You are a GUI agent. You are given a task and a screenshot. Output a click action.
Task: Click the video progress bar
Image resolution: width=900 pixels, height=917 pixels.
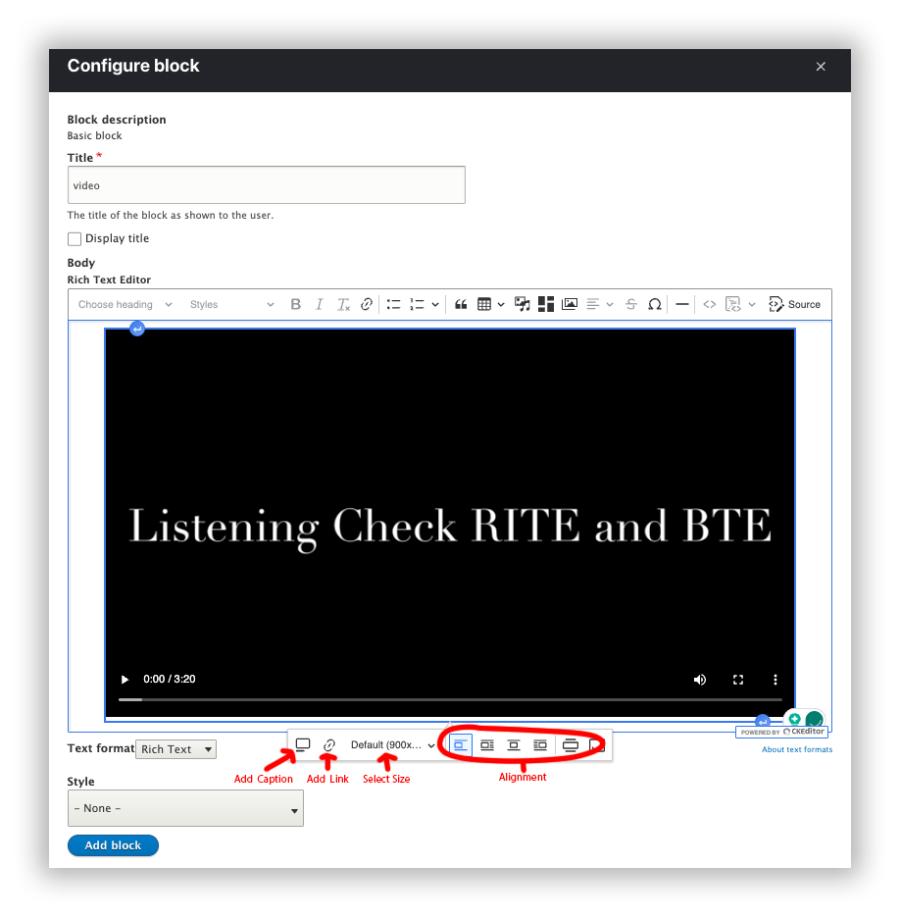click(x=450, y=699)
